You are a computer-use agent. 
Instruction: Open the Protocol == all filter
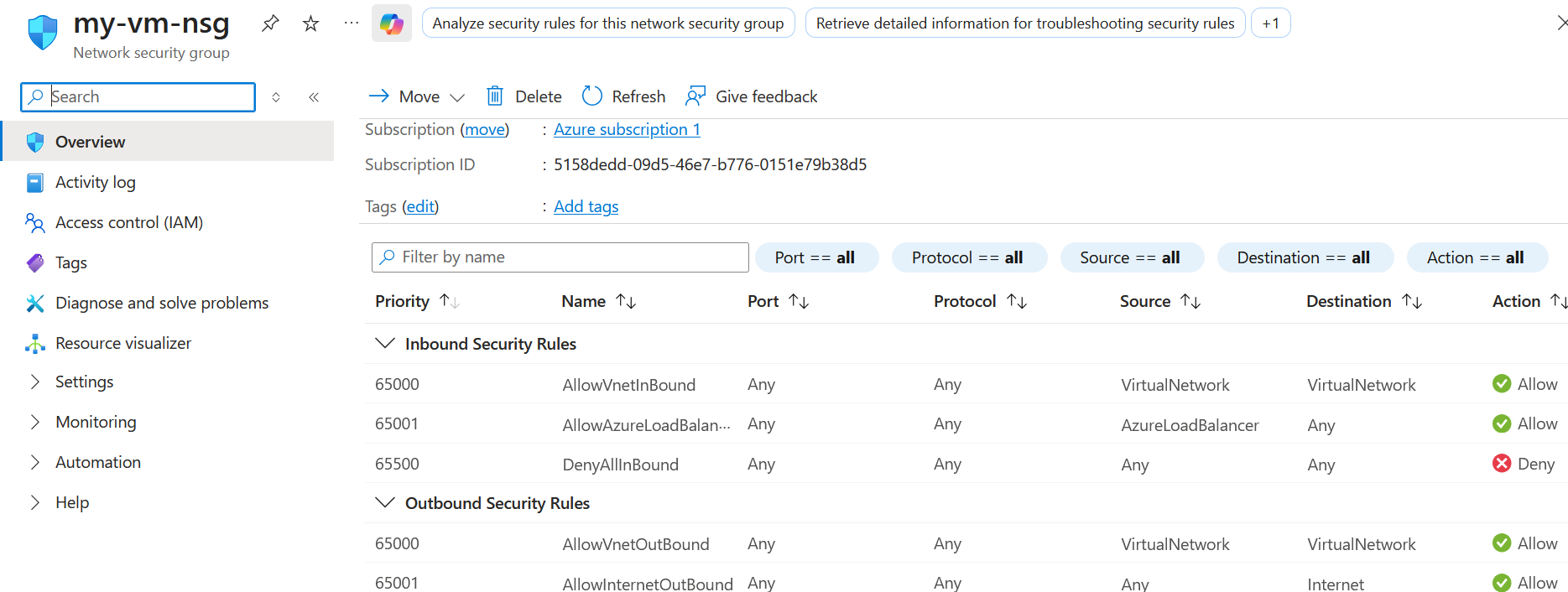[968, 257]
